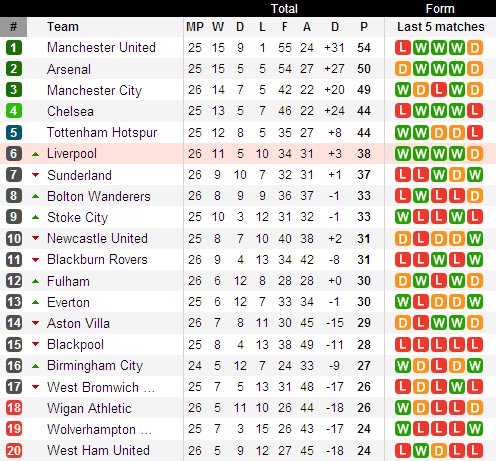Click the light green rank 4 badge
The width and height of the screenshot is (496, 461).
tap(14, 111)
